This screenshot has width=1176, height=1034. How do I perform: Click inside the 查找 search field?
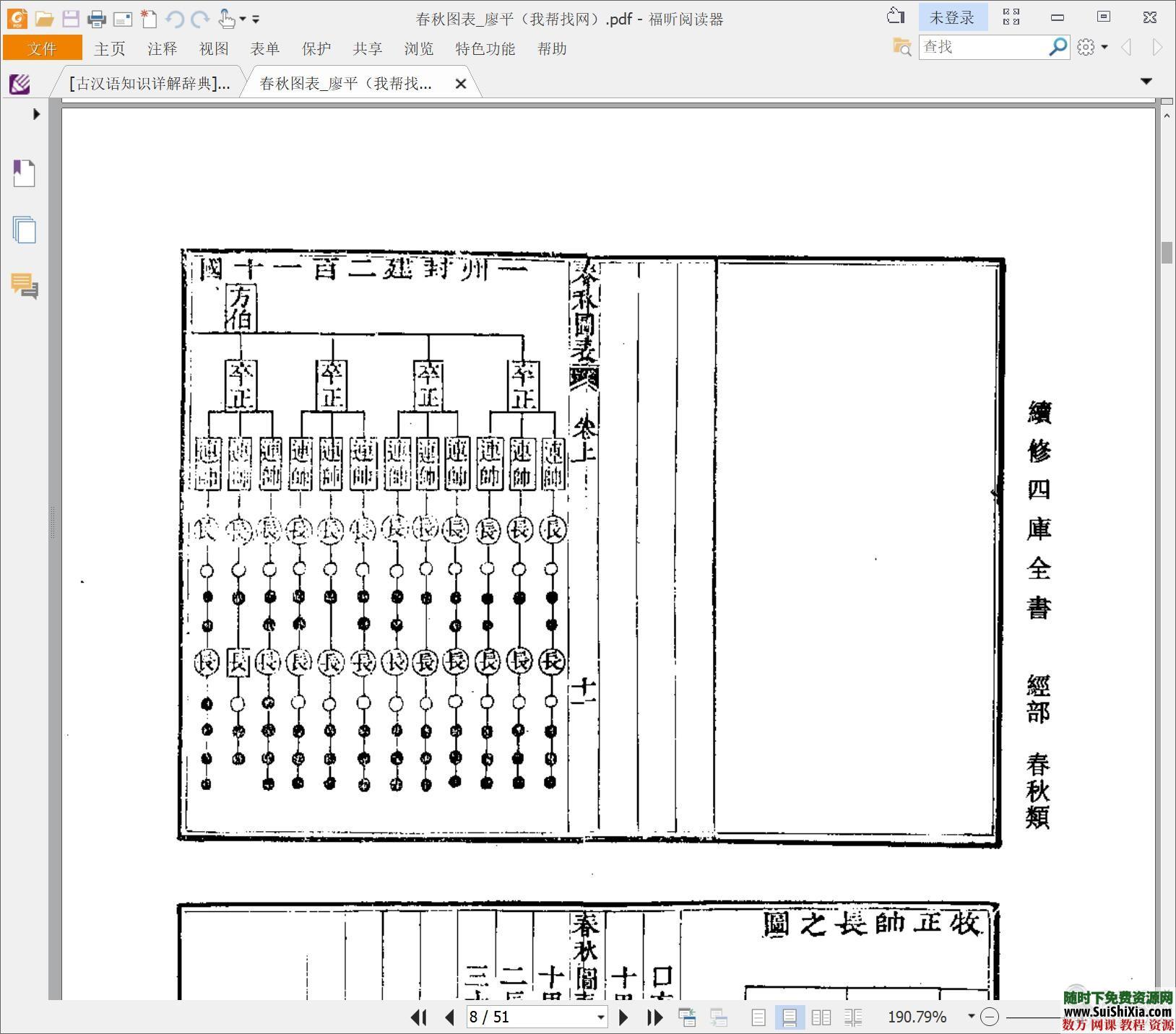[982, 47]
